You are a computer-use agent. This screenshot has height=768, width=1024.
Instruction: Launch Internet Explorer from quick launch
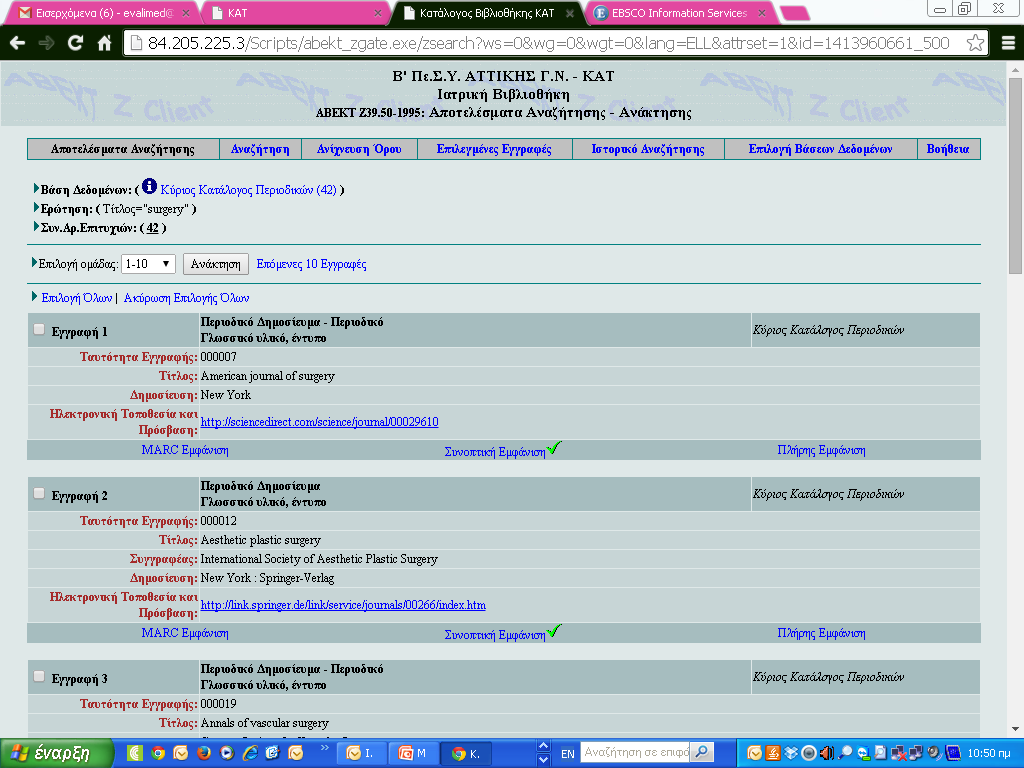click(x=249, y=753)
